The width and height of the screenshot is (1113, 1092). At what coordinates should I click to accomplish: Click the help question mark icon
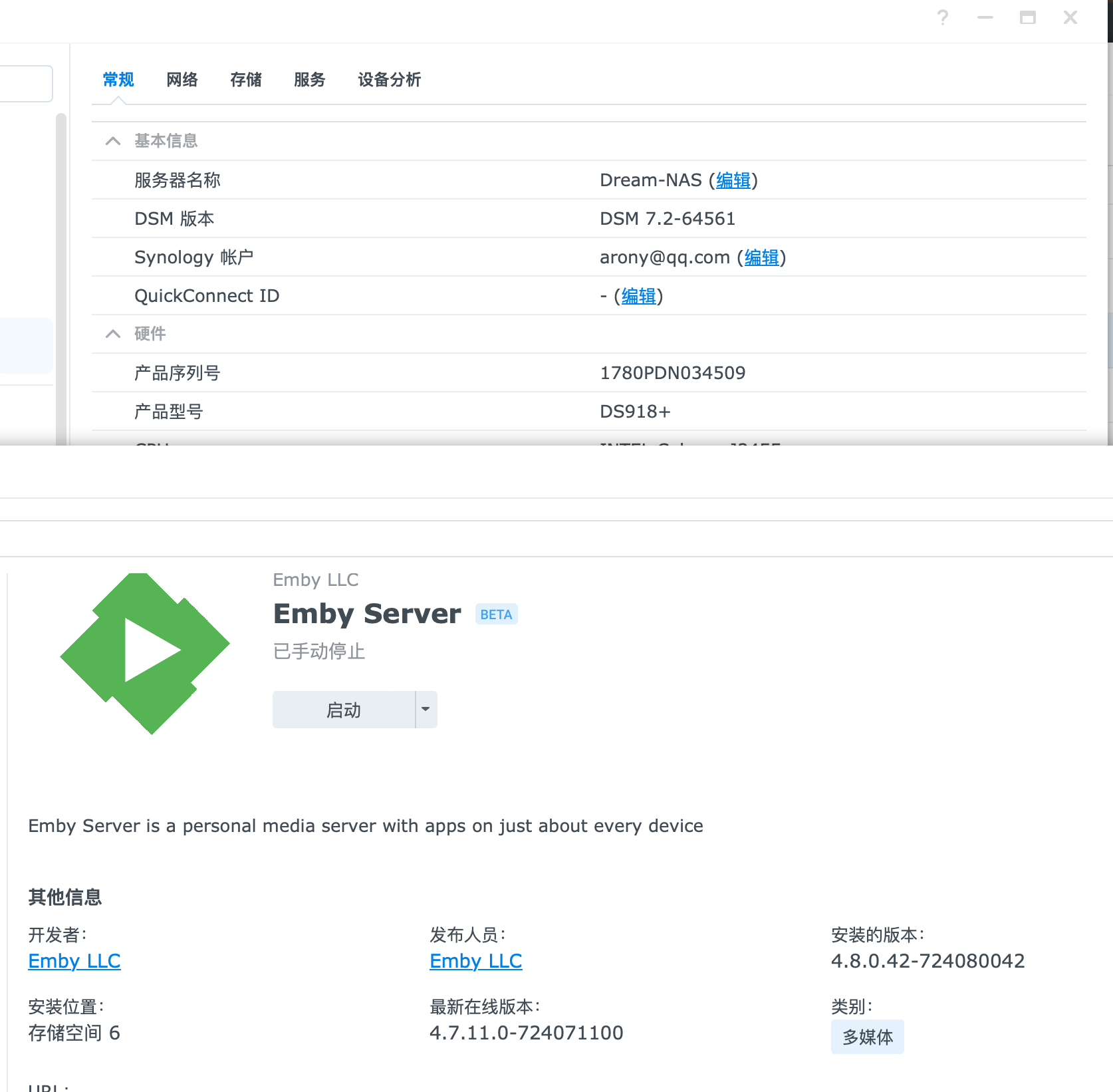point(943,18)
